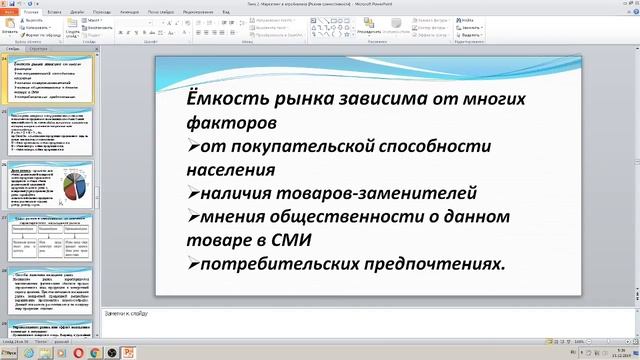Open Заливка фигуры shape fill dropdown
The image size is (640, 360).
point(431,20)
